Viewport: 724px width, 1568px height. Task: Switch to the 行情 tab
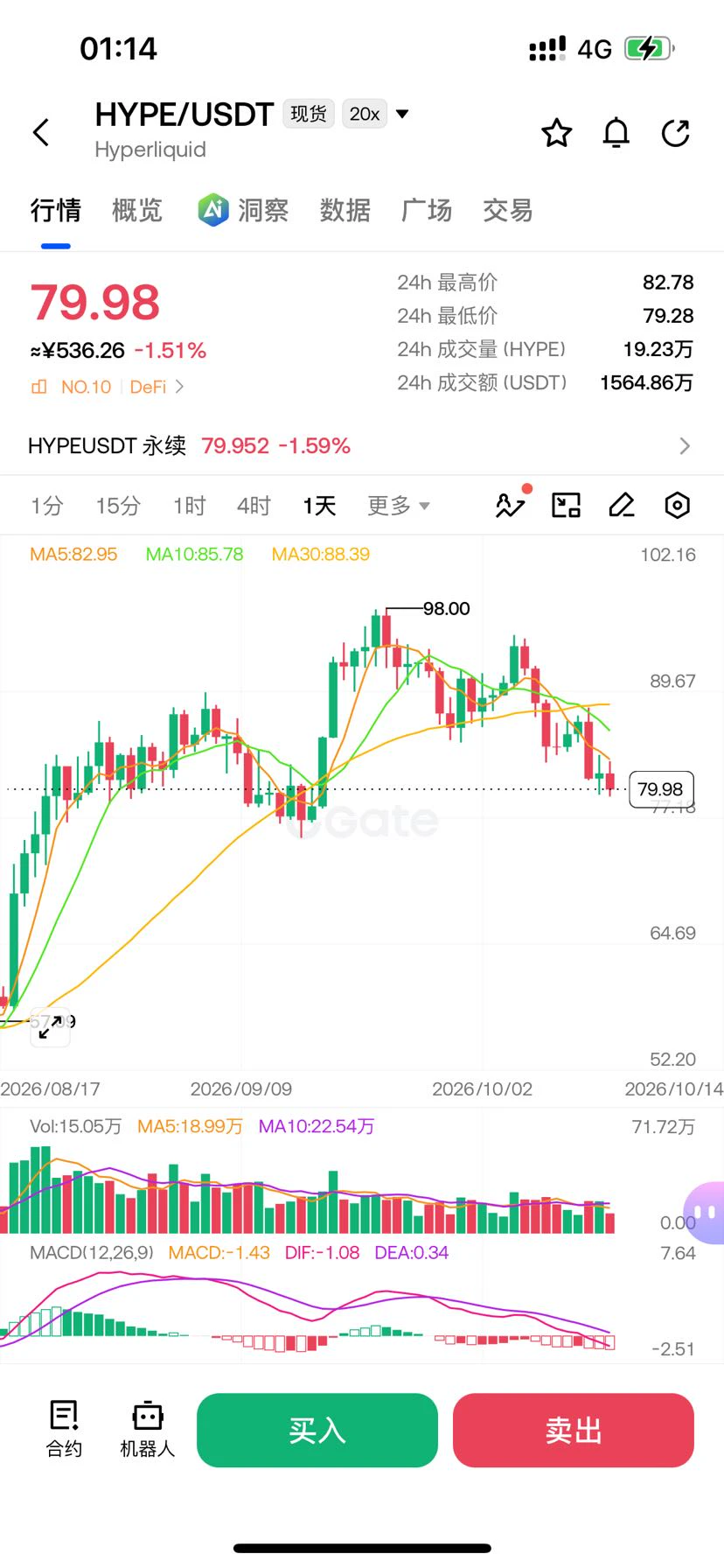tap(56, 210)
